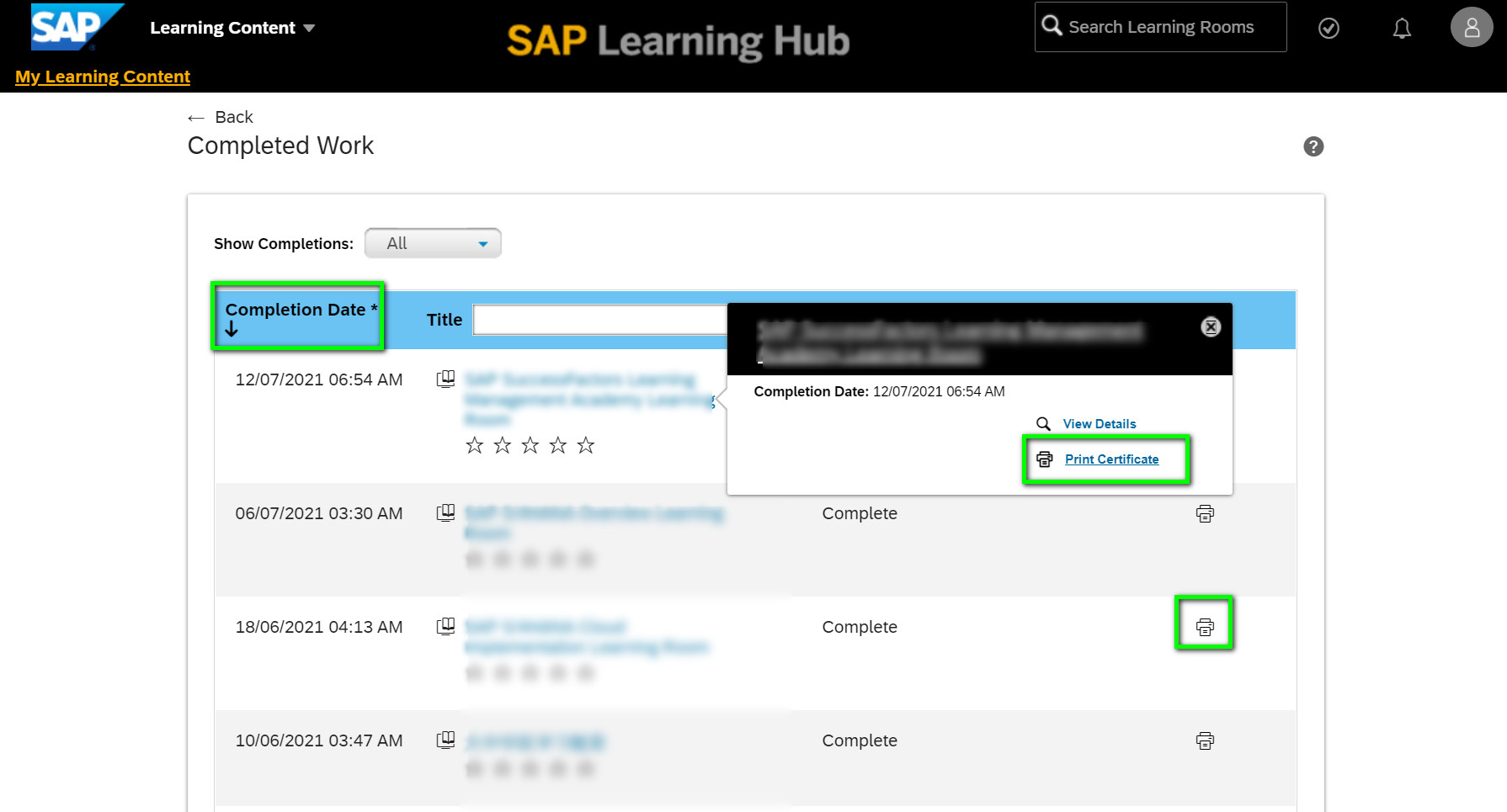Image resolution: width=1507 pixels, height=812 pixels.
Task: Click the course icon in 10/06/2021 row
Action: pos(446,740)
